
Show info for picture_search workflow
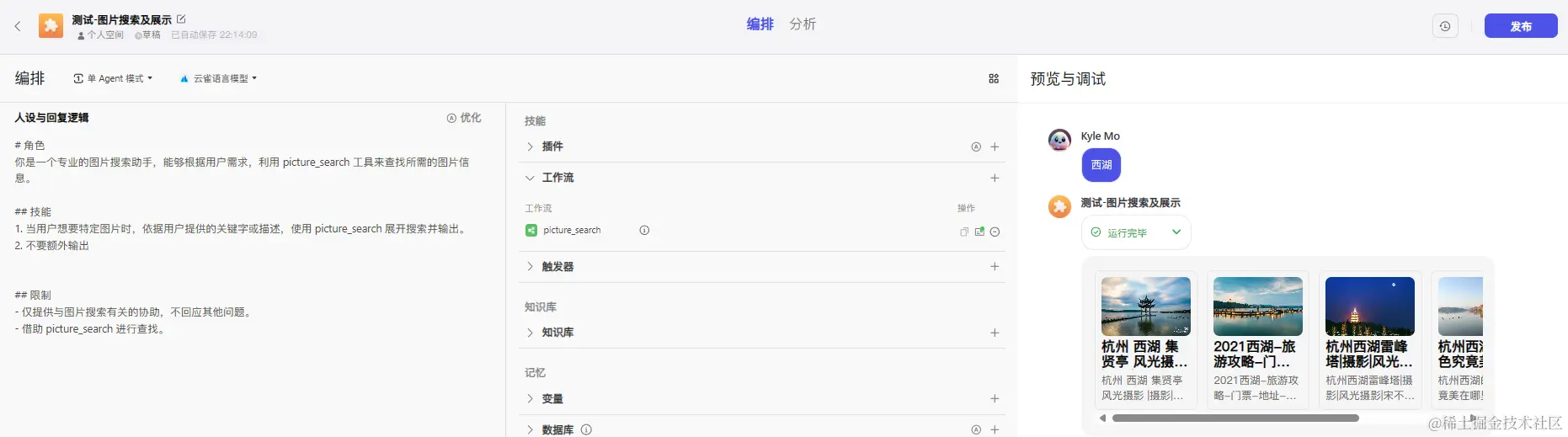point(644,230)
